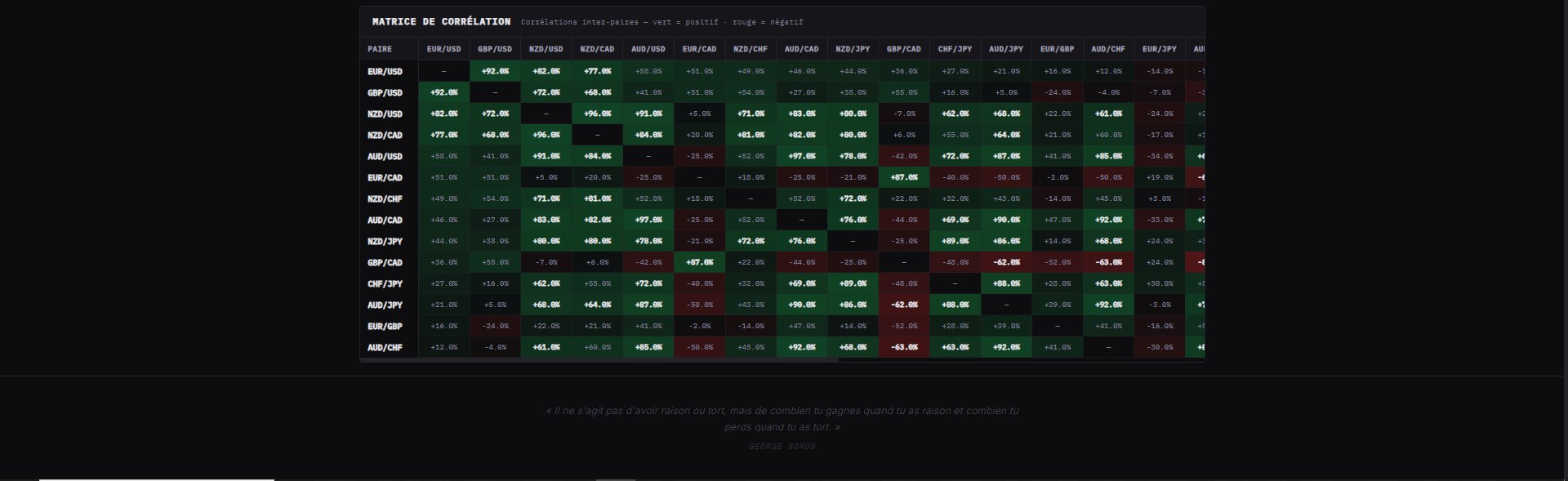This screenshot has width=1568, height=481.
Task: Click the George Soros quote text
Action: tap(782, 419)
